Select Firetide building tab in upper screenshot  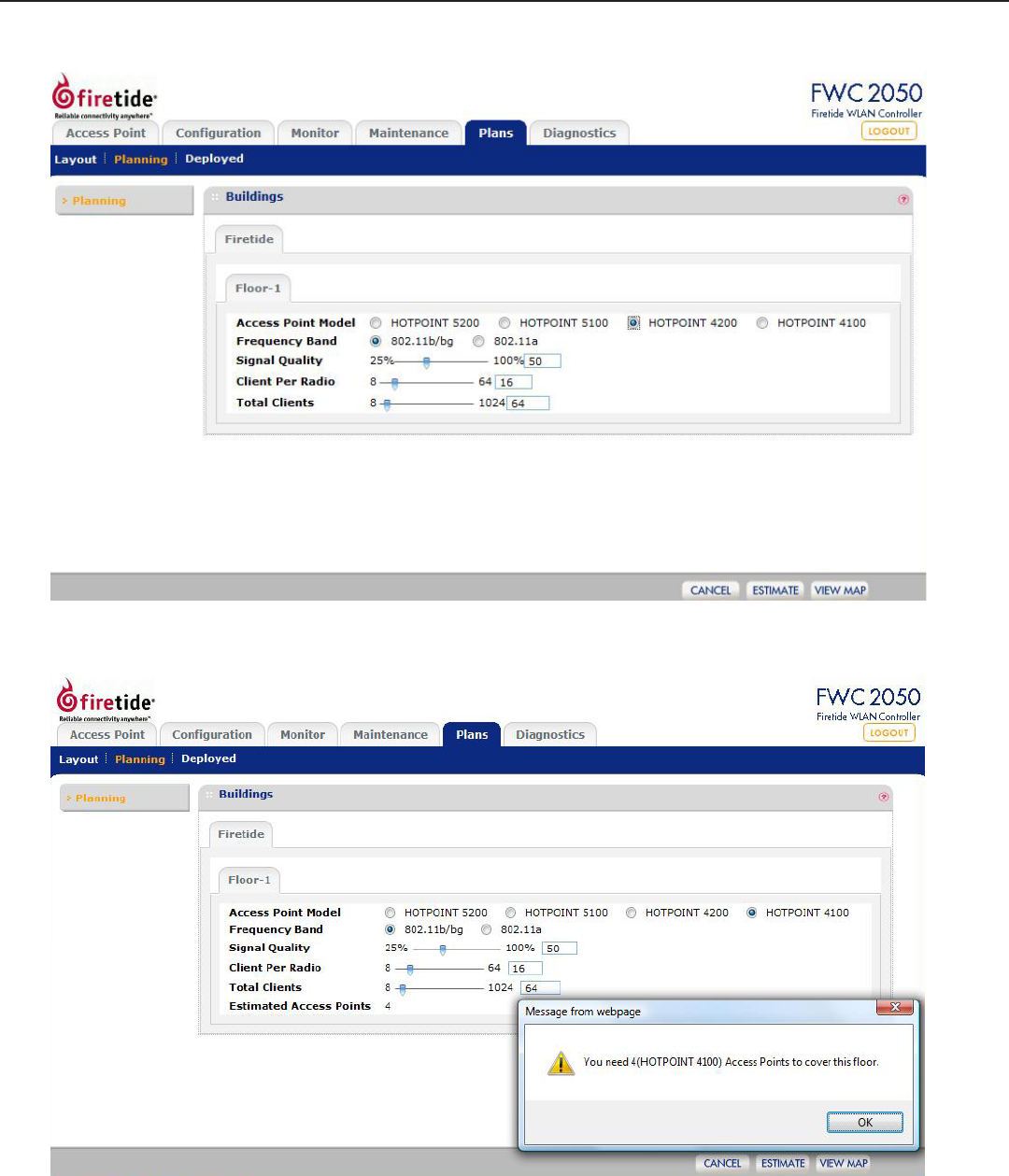[249, 239]
